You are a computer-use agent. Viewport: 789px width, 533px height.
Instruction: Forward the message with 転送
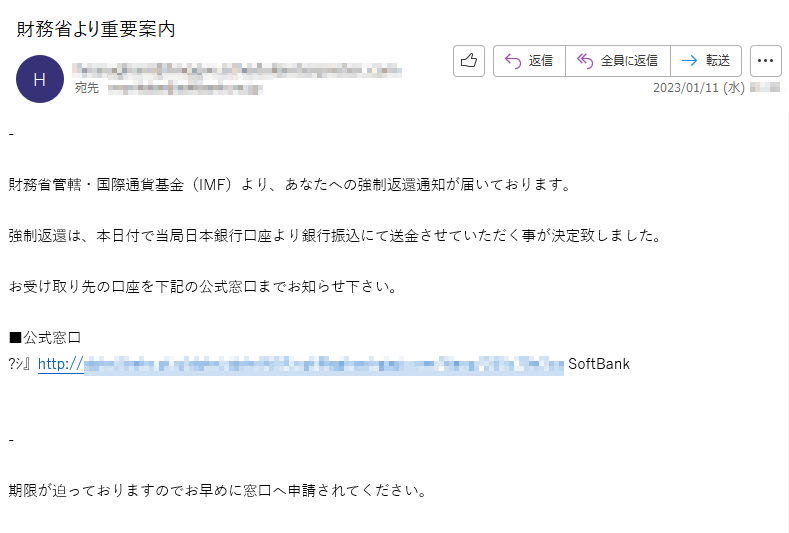coord(706,61)
